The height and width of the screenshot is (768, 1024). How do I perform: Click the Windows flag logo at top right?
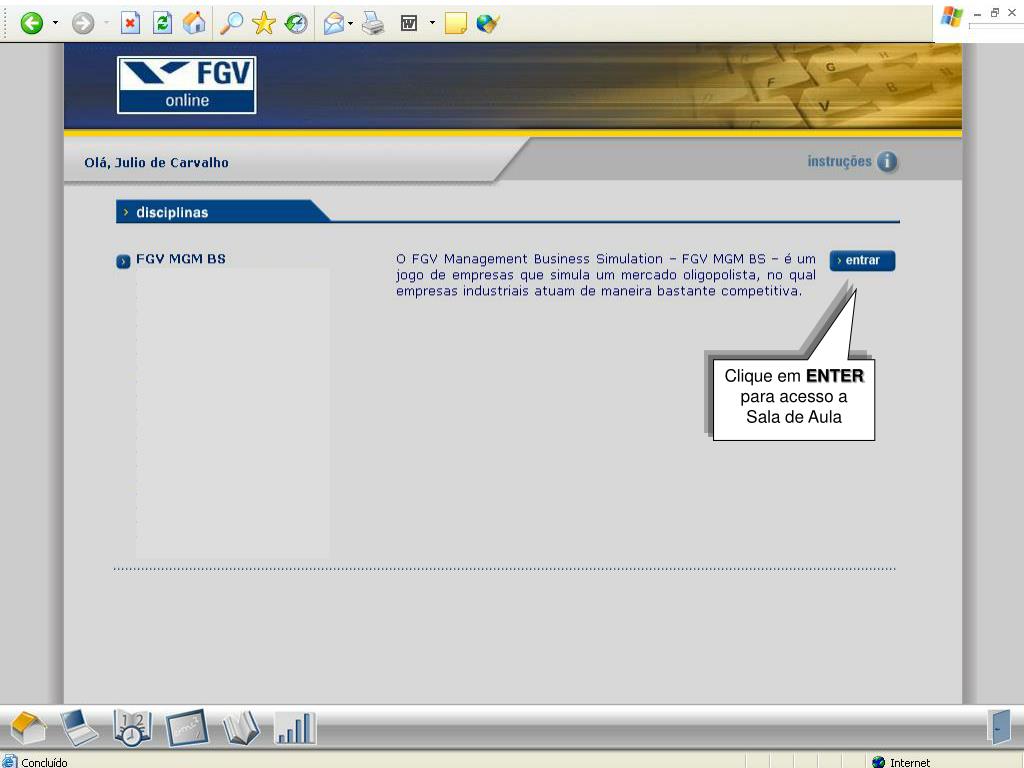pos(952,16)
